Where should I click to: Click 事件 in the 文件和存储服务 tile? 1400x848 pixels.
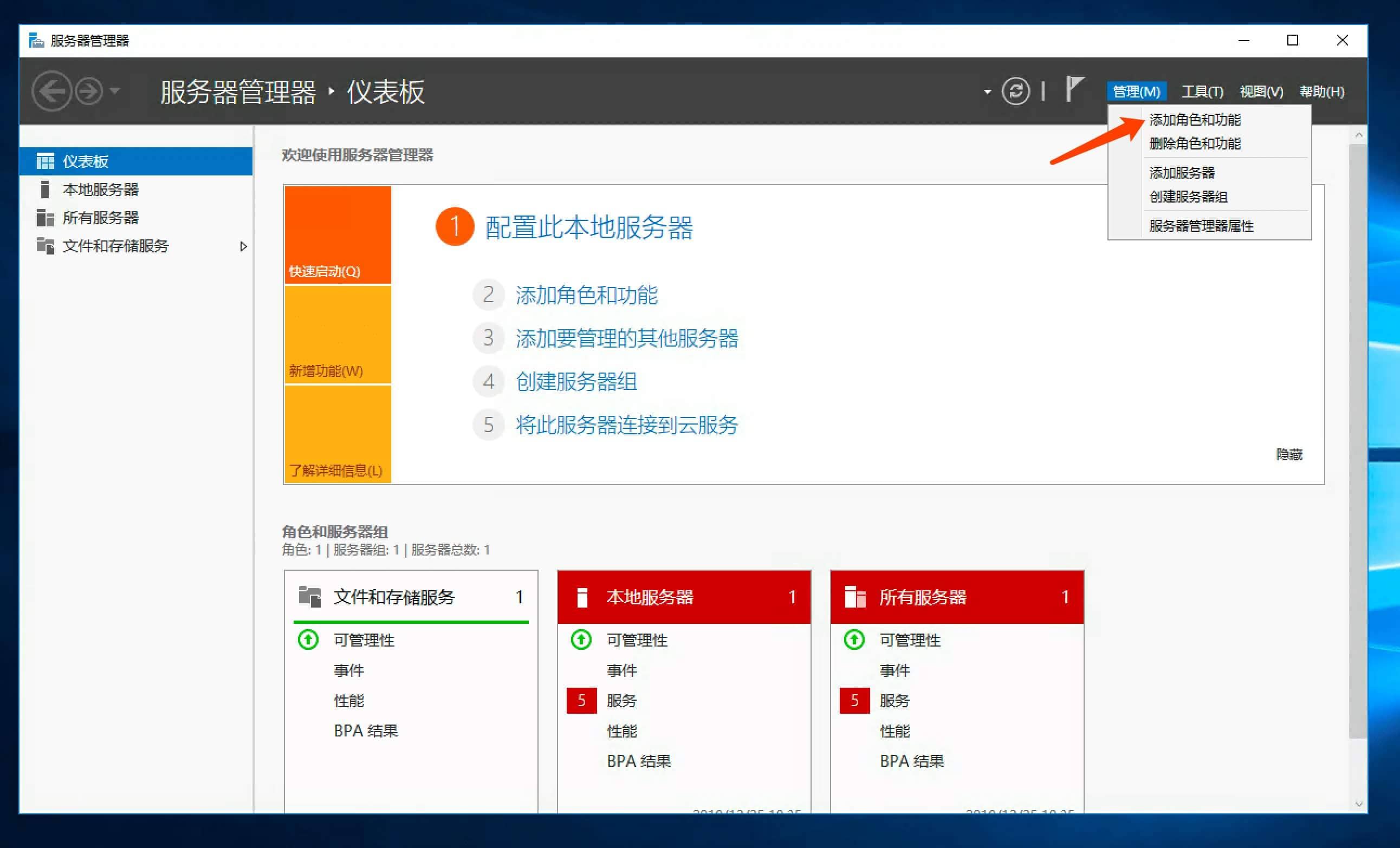349,671
